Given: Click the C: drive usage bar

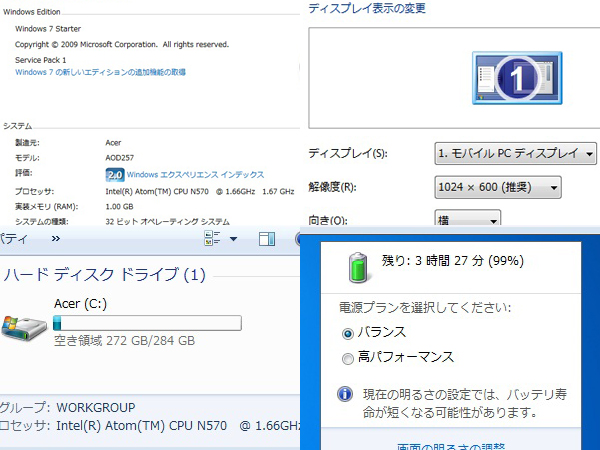Looking at the screenshot, I should (x=147, y=323).
